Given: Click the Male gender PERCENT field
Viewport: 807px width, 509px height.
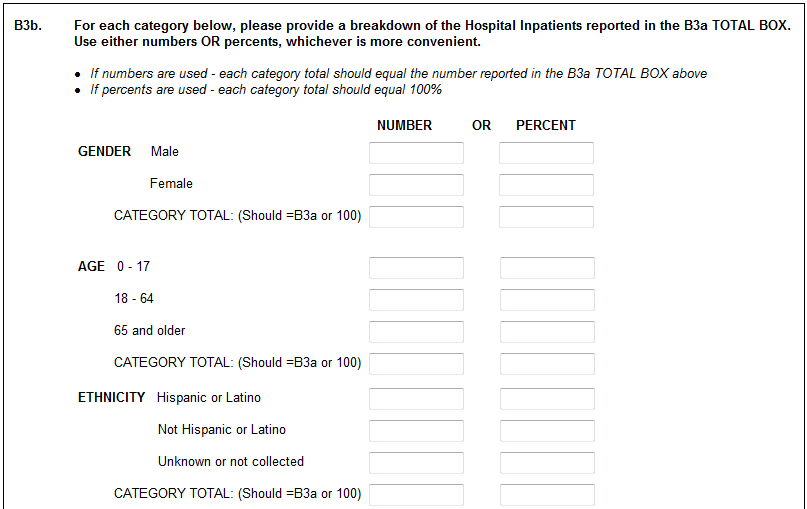Looking at the screenshot, I should tap(546, 153).
